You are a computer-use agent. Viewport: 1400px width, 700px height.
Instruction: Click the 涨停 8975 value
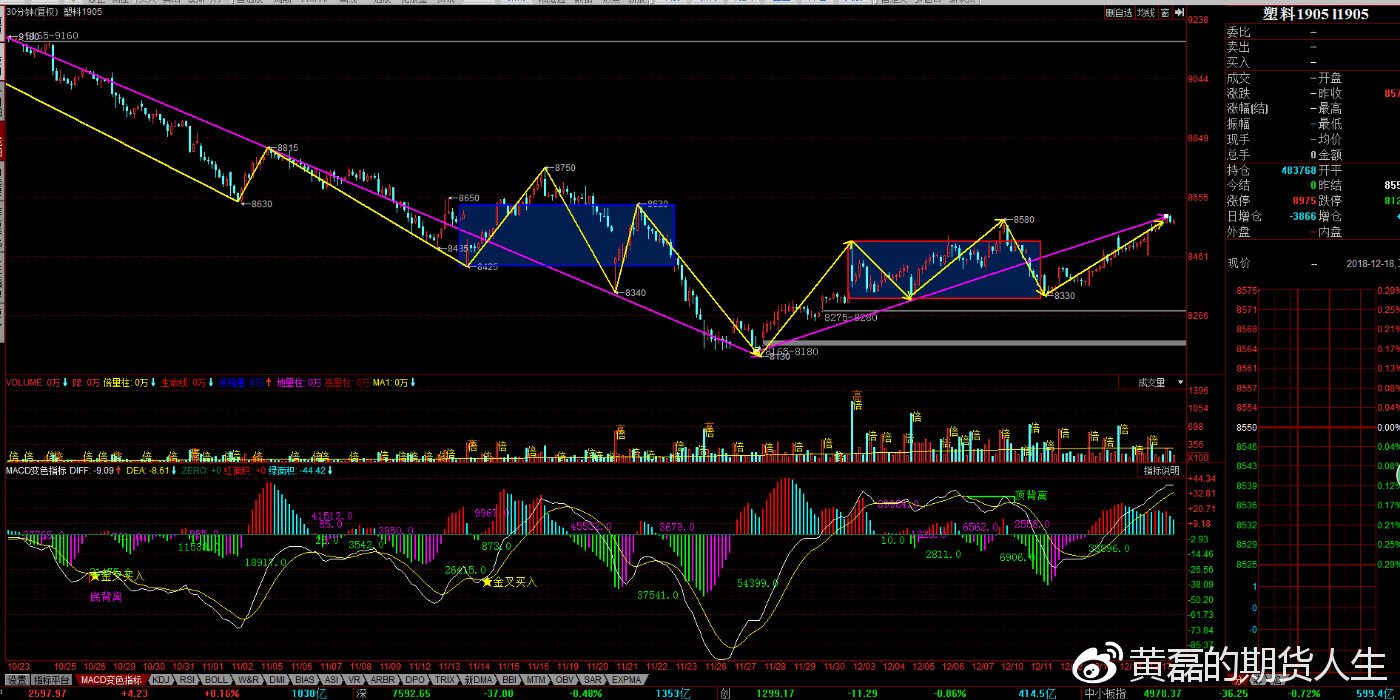click(x=1304, y=201)
